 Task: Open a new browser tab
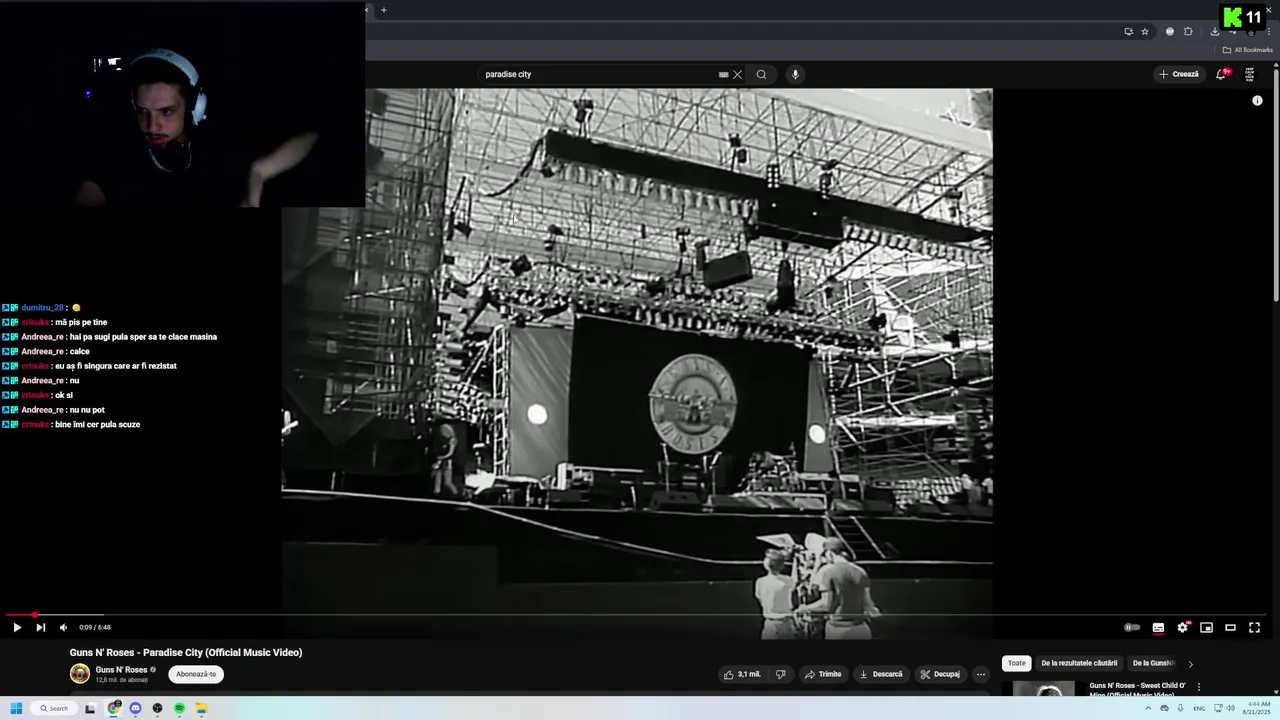(384, 10)
